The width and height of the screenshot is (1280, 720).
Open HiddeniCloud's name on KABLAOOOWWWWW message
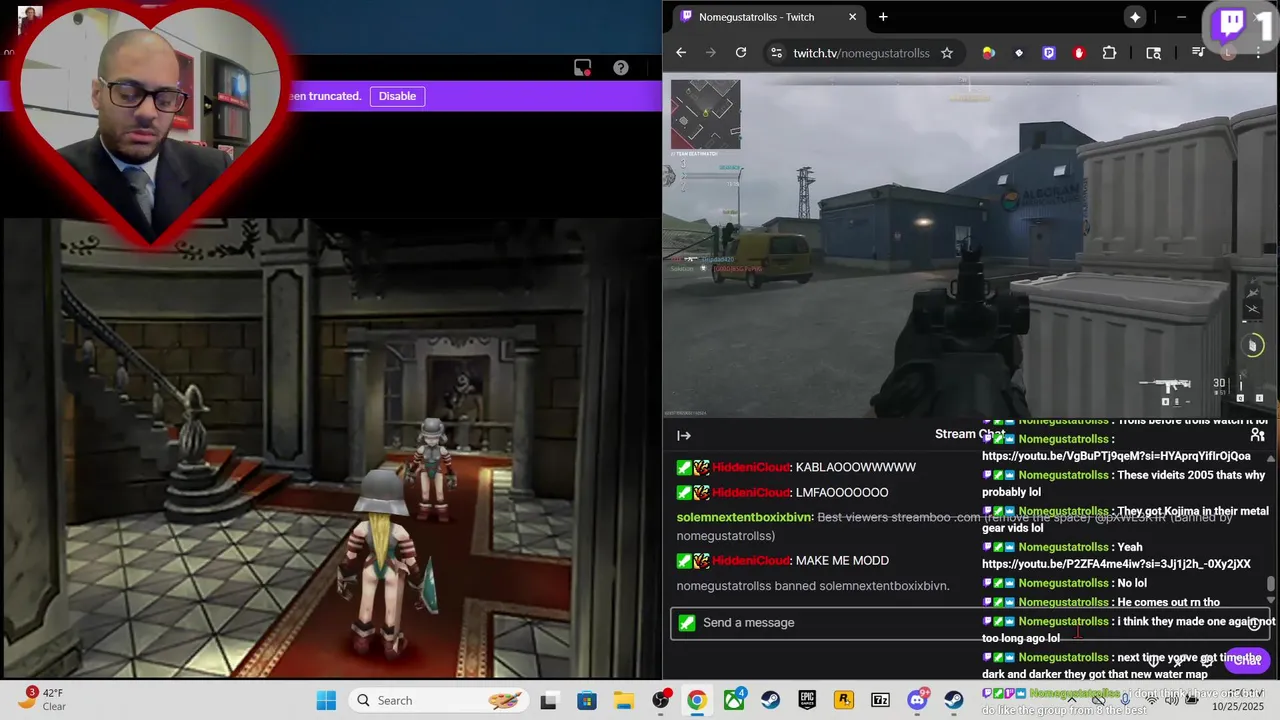(751, 467)
